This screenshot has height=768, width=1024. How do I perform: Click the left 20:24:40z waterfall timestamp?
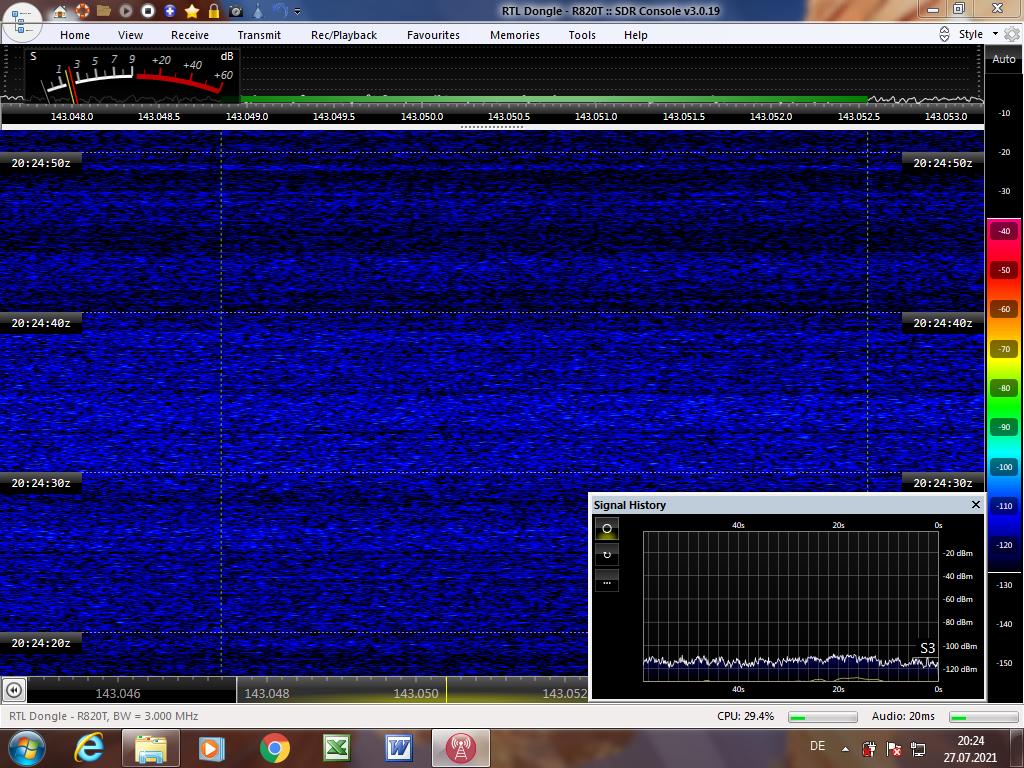click(40, 323)
